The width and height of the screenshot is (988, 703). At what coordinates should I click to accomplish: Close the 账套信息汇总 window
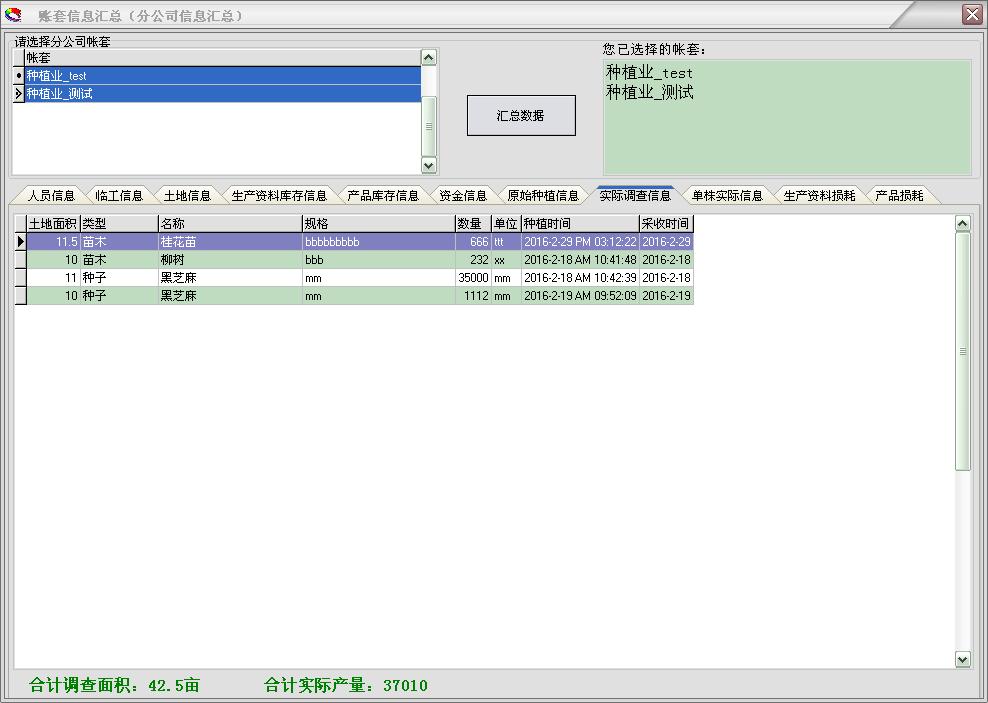pos(971,14)
